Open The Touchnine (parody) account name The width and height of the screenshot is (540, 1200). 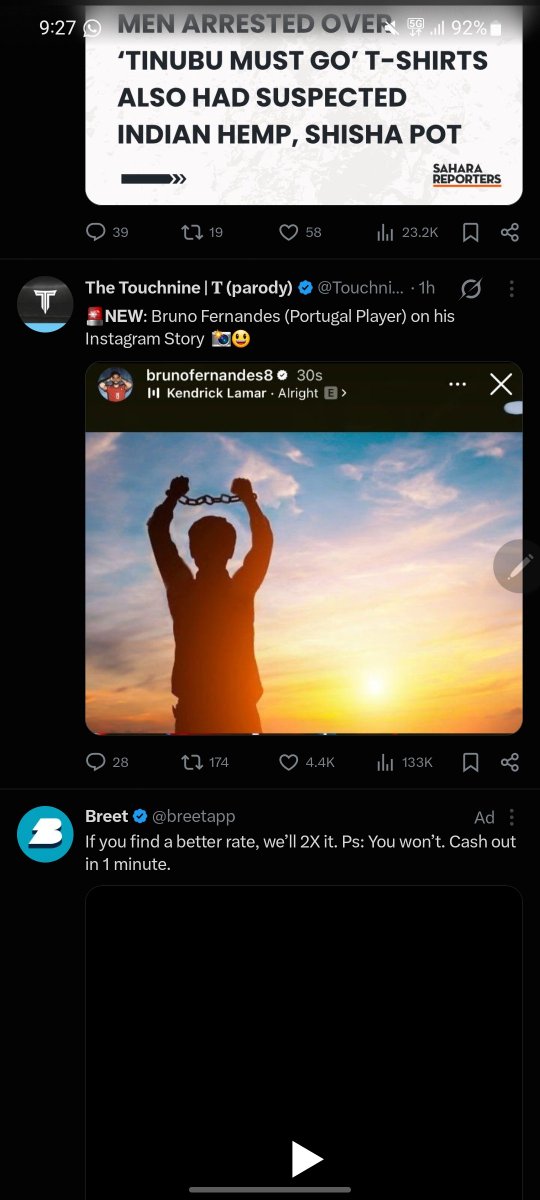click(x=189, y=288)
